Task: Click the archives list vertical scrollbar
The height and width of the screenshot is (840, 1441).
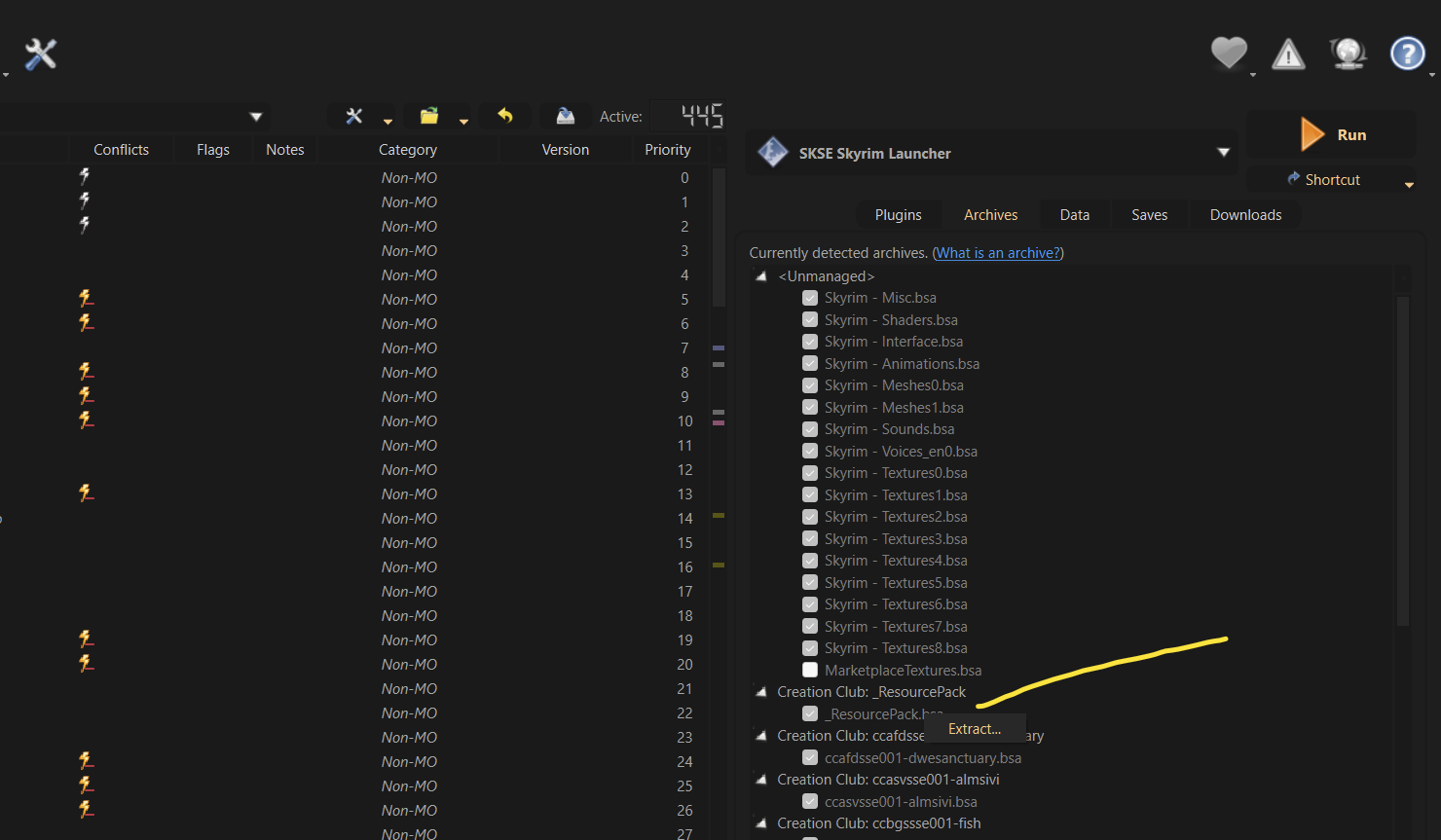Action: click(1402, 457)
